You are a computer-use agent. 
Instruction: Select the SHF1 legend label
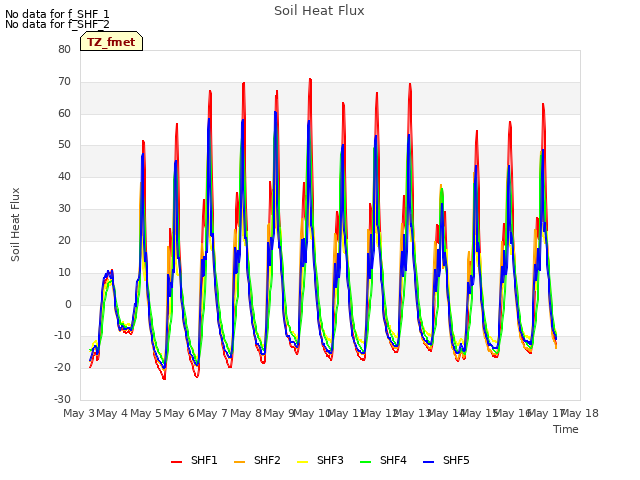coord(204,460)
